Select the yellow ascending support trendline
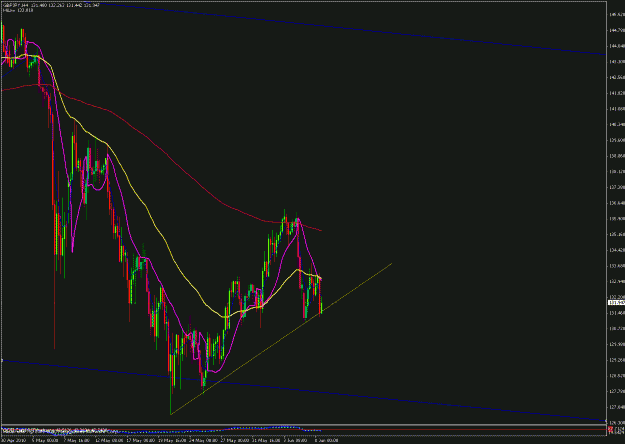 (279, 340)
